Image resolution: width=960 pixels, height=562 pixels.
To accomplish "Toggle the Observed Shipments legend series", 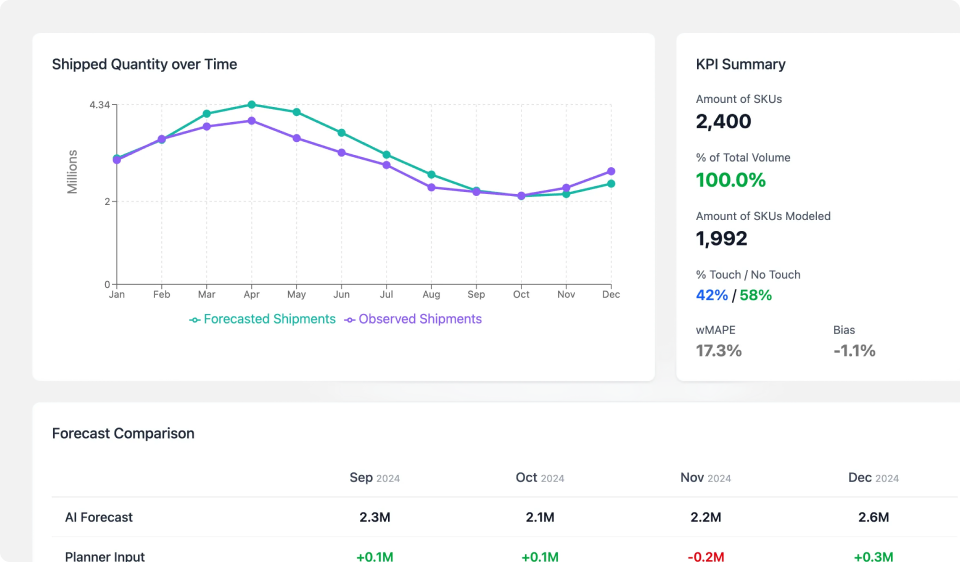I will pyautogui.click(x=419, y=319).
